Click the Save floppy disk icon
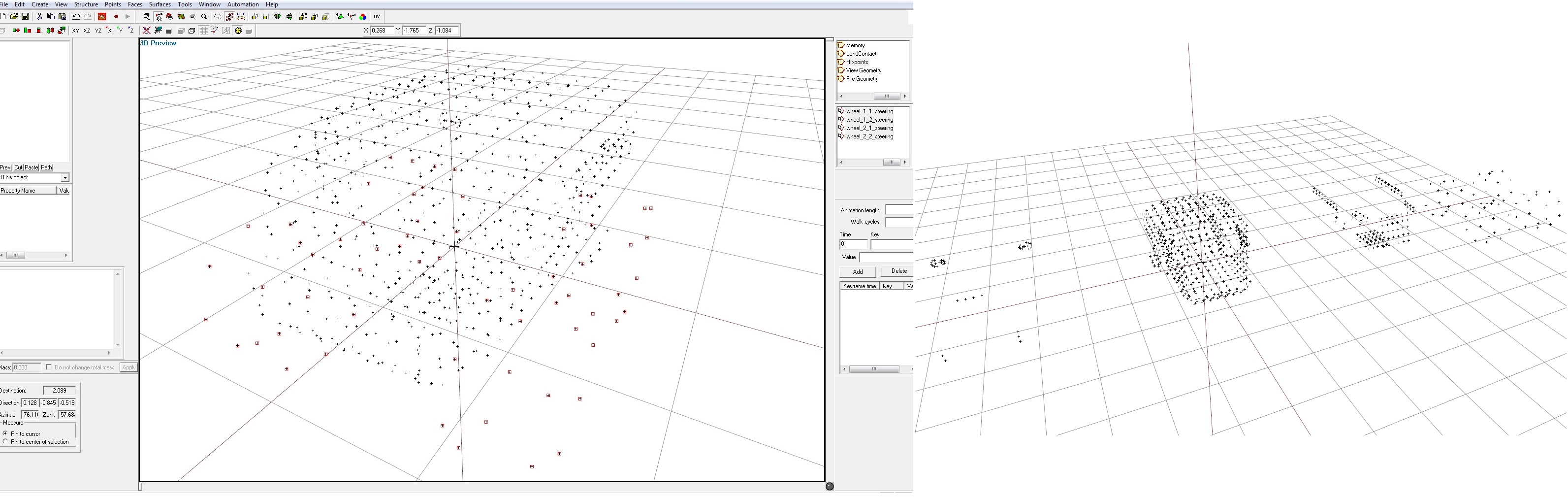Screen dimensions: 1568x497 25,16
